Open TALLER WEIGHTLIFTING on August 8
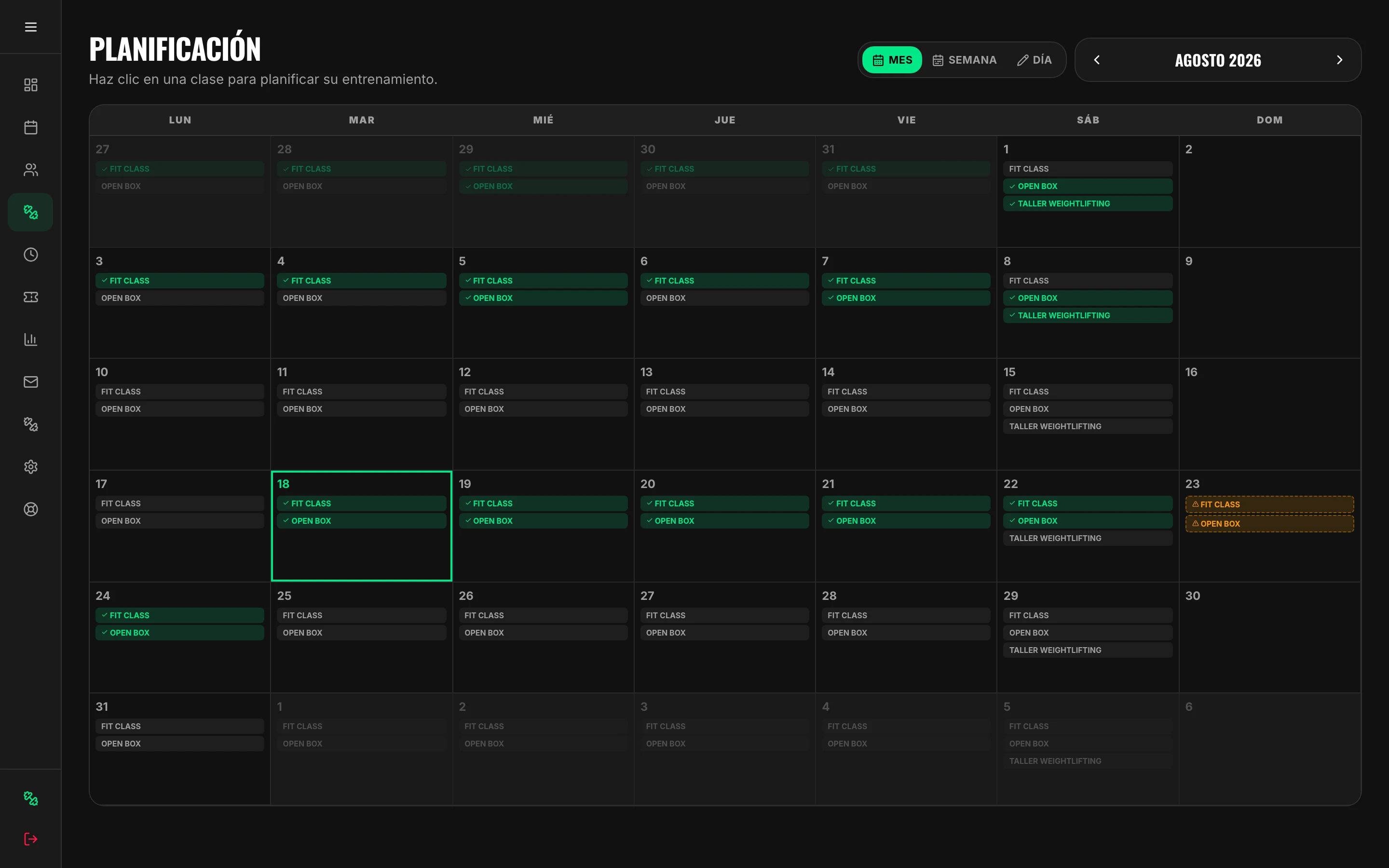Viewport: 1389px width, 868px height. click(1088, 315)
